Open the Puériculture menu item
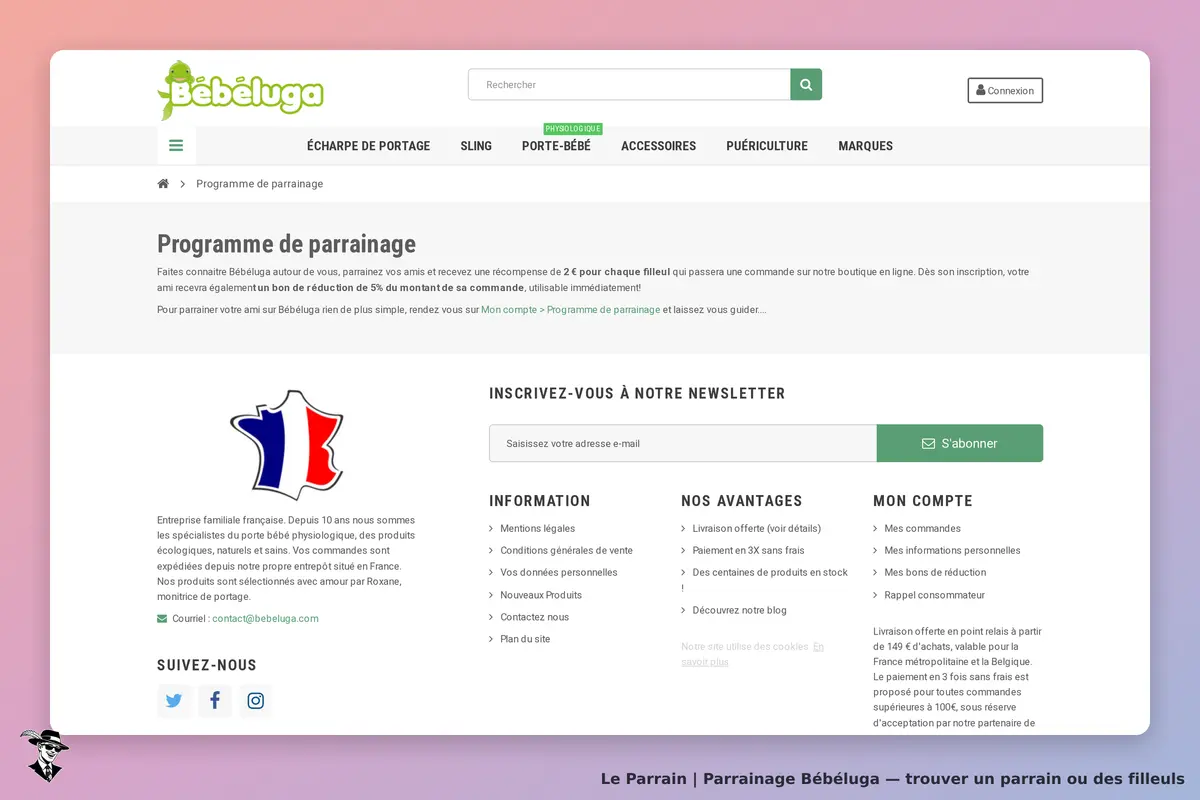Viewport: 1200px width, 800px height. 767,146
